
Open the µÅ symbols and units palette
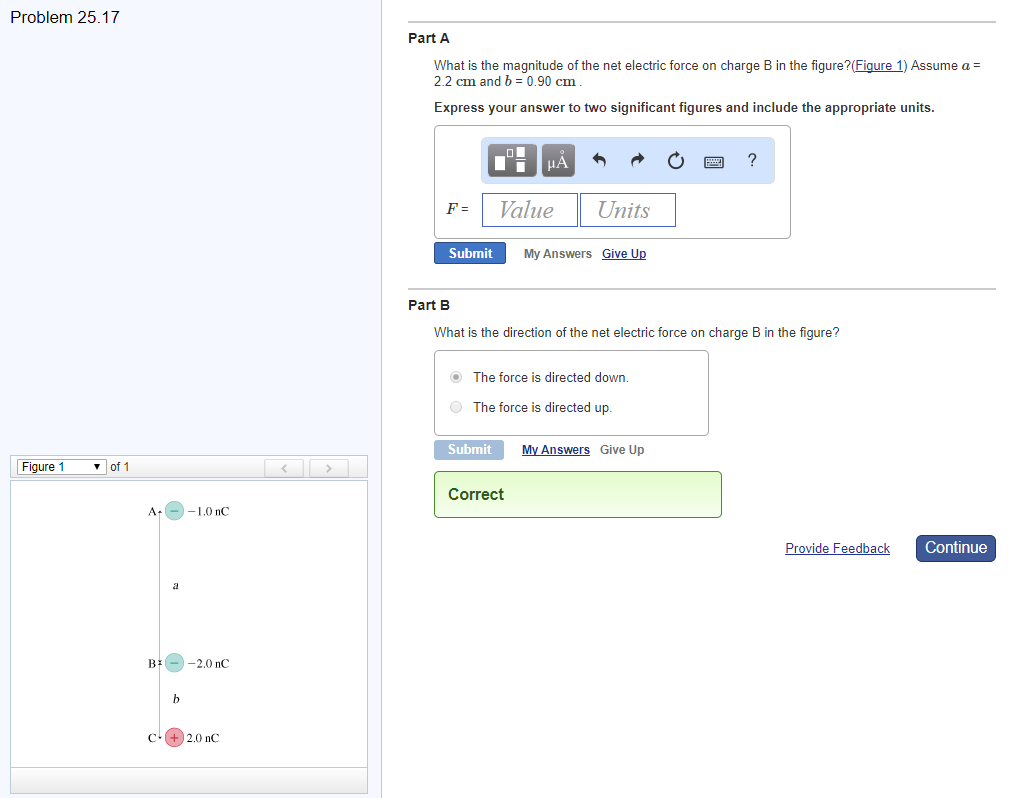pyautogui.click(x=558, y=160)
